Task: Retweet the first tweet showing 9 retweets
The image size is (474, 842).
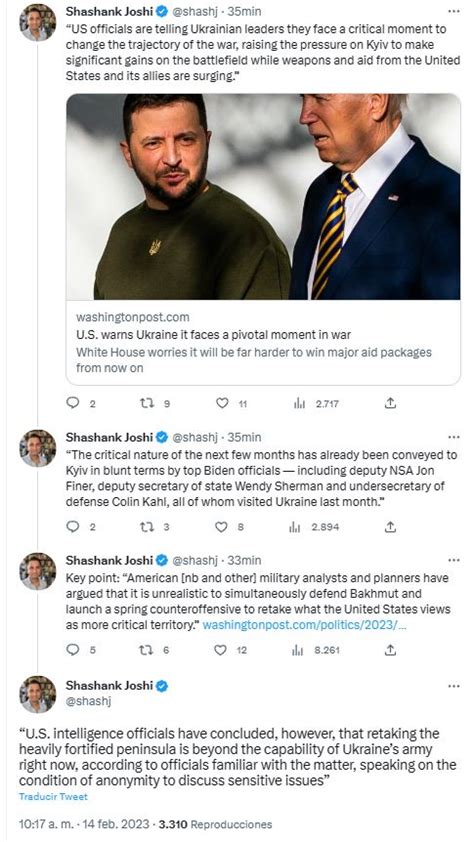Action: [x=147, y=403]
